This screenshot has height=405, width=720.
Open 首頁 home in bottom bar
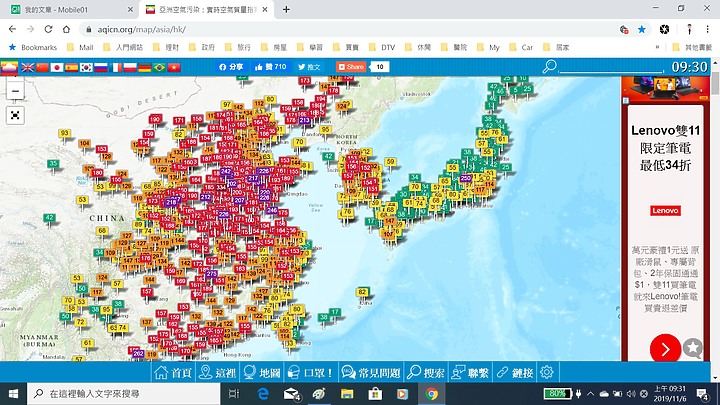(x=173, y=372)
